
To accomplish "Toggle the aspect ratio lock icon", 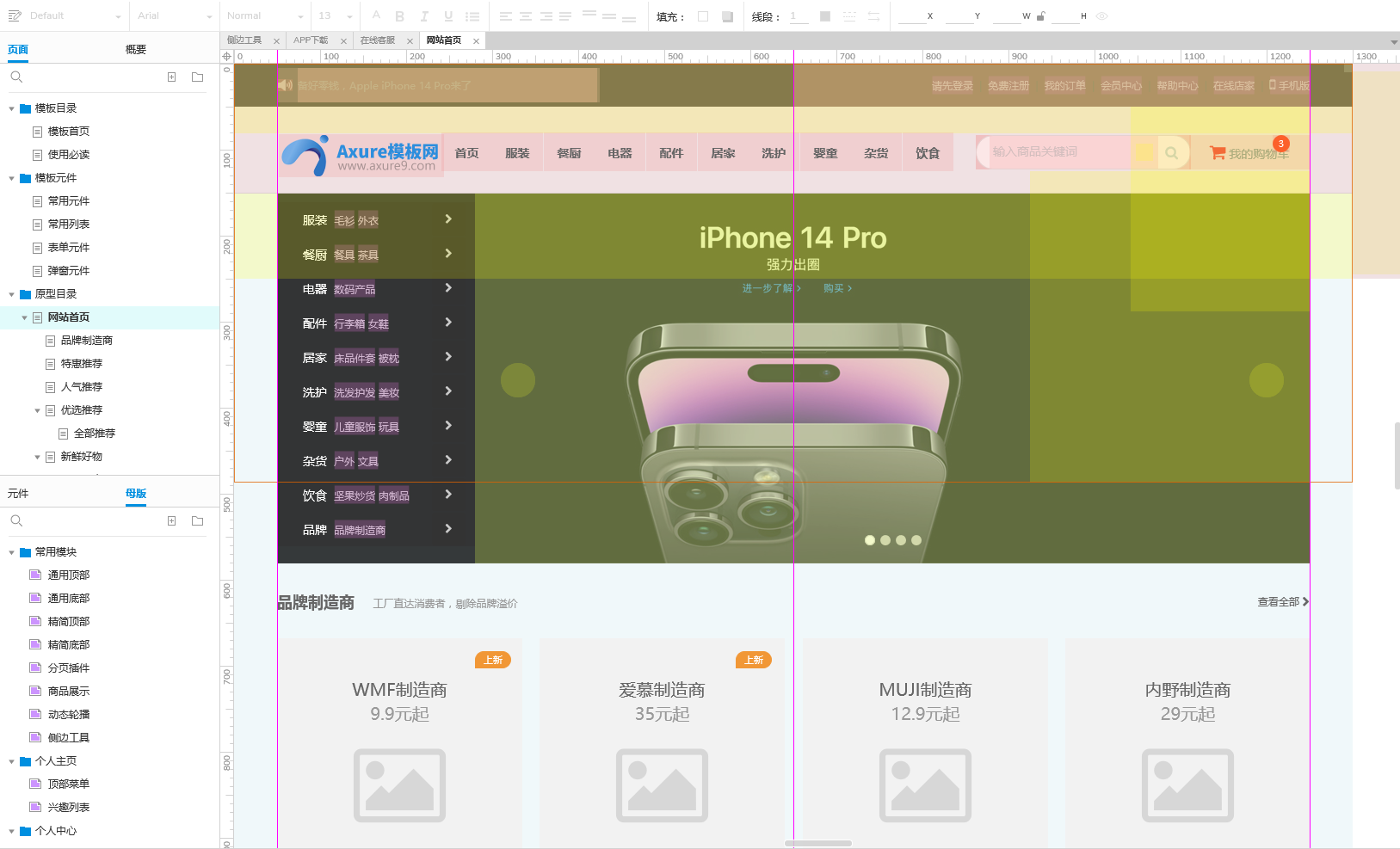I will [x=1040, y=16].
